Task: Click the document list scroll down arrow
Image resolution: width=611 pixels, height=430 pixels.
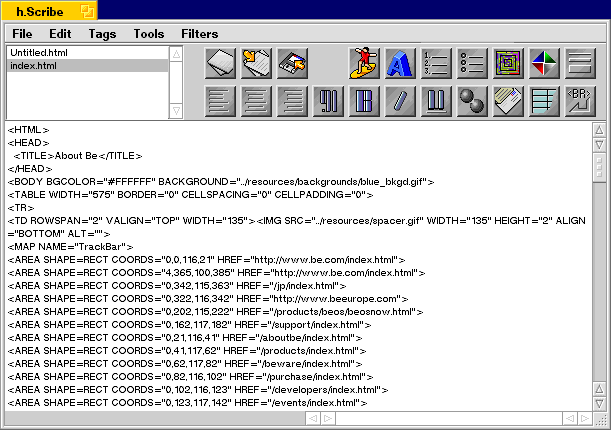Action: coord(176,111)
